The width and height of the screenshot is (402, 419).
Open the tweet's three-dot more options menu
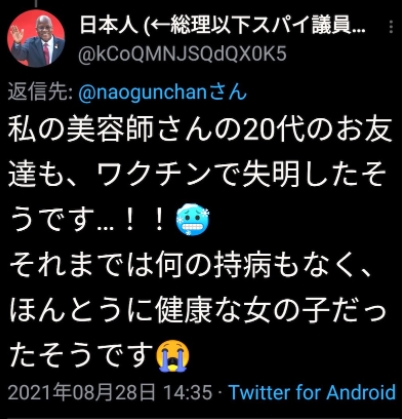click(x=392, y=27)
